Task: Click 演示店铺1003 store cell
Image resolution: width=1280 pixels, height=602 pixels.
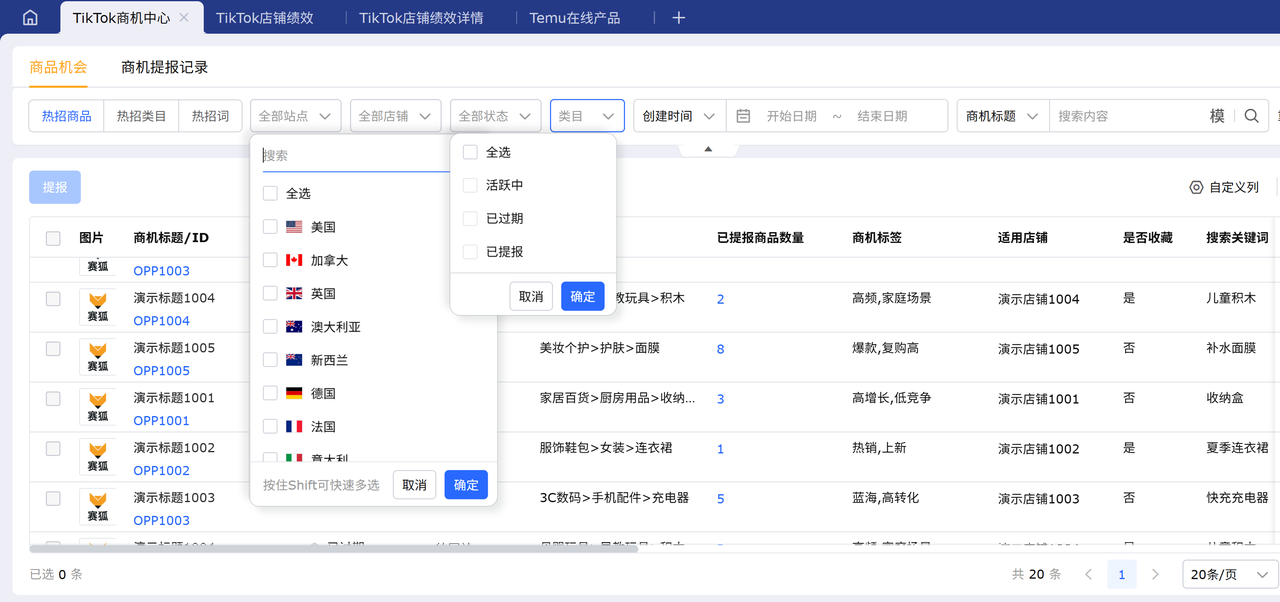Action: point(1039,499)
